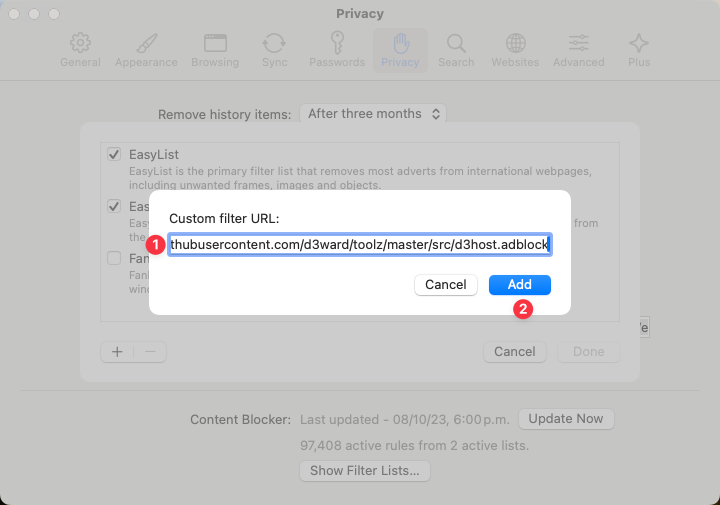Viewport: 720px width, 505px height.
Task: Open the Passwords preferences tab
Action: click(x=337, y=50)
